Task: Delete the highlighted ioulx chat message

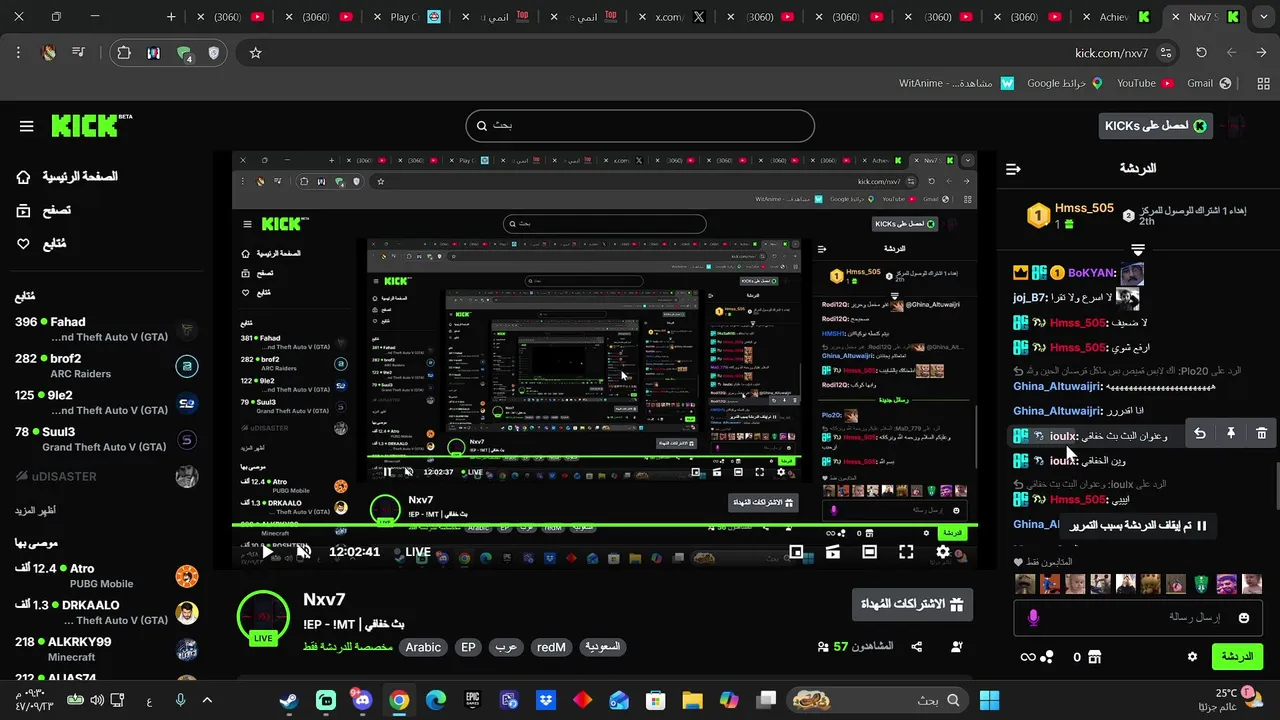Action: coord(1261,433)
